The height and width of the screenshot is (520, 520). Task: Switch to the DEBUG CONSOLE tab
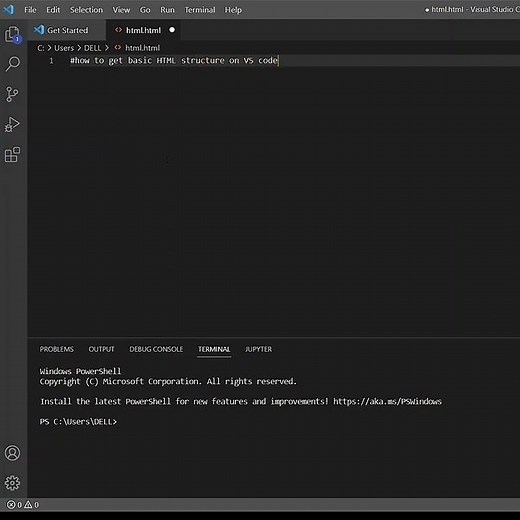156,349
